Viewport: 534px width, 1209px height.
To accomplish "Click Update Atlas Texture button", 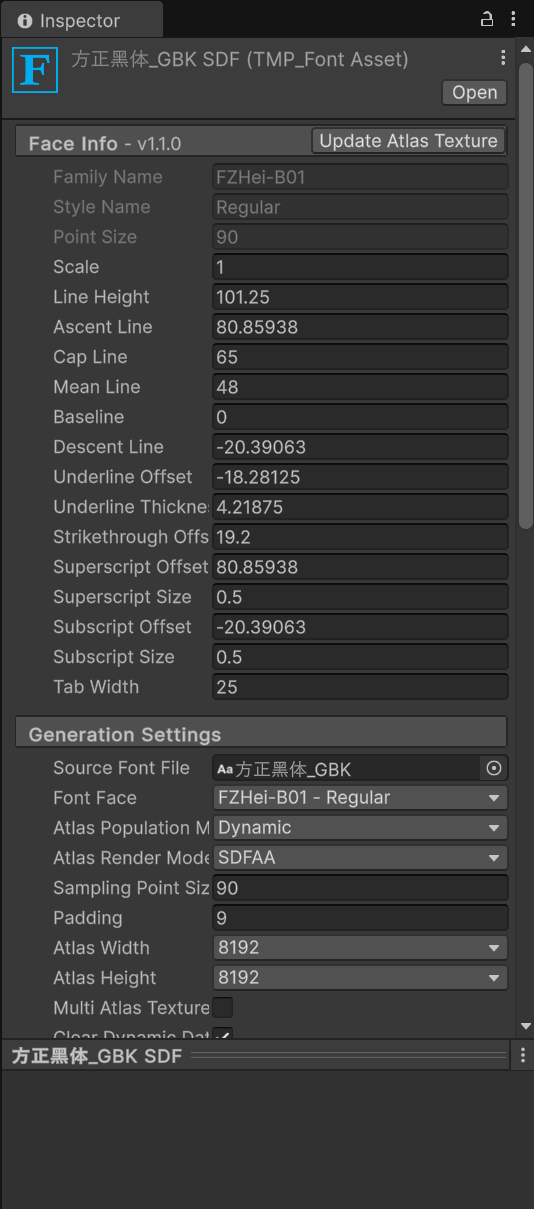I will click(408, 141).
